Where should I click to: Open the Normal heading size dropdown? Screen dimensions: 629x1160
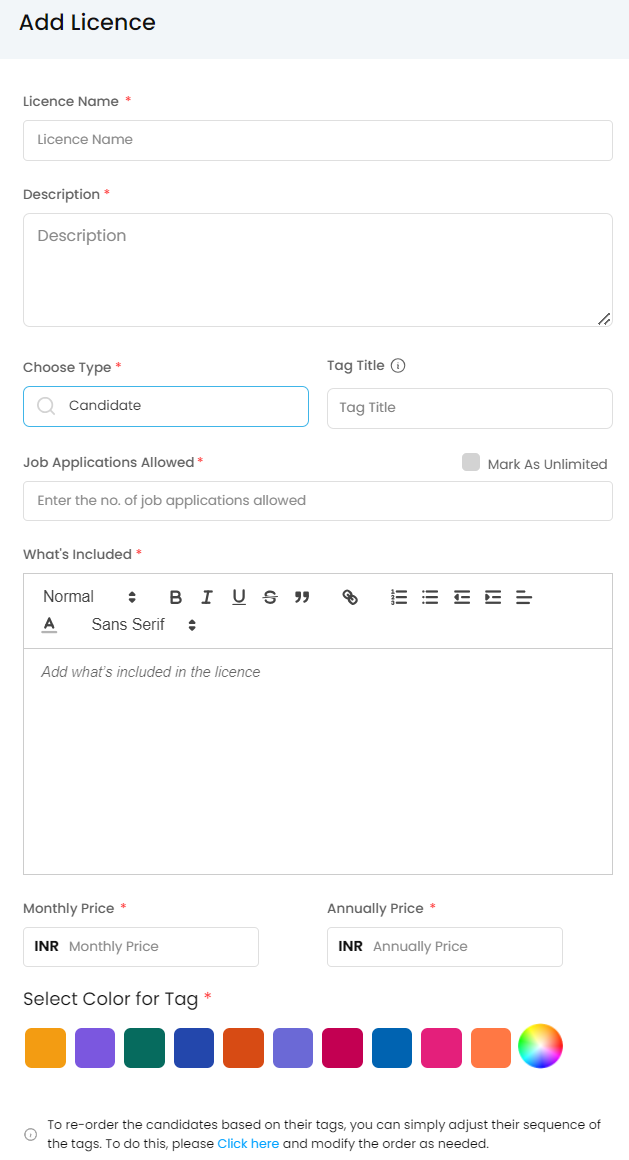click(89, 597)
